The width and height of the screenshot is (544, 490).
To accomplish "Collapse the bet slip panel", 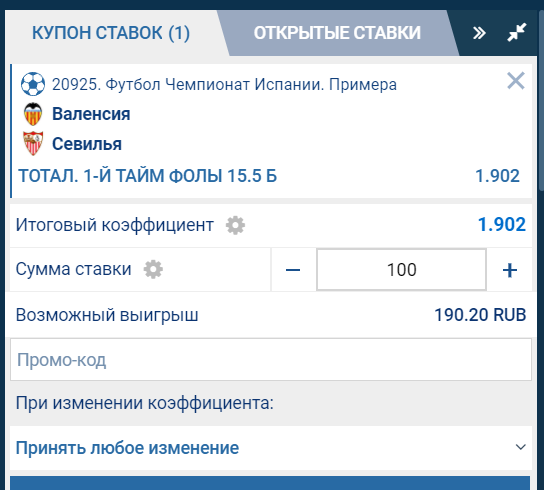I will (517, 33).
